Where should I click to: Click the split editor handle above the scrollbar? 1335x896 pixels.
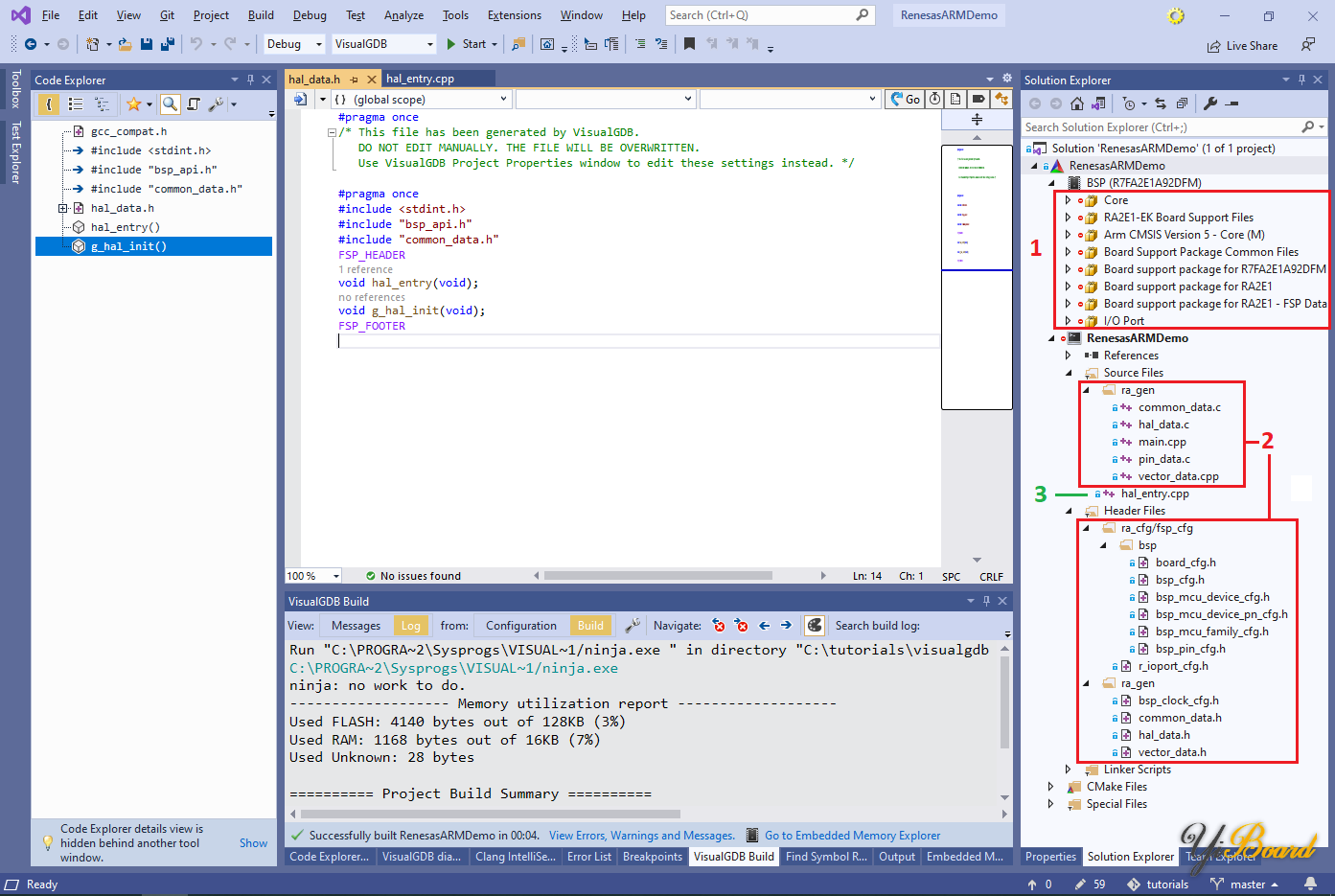click(977, 120)
